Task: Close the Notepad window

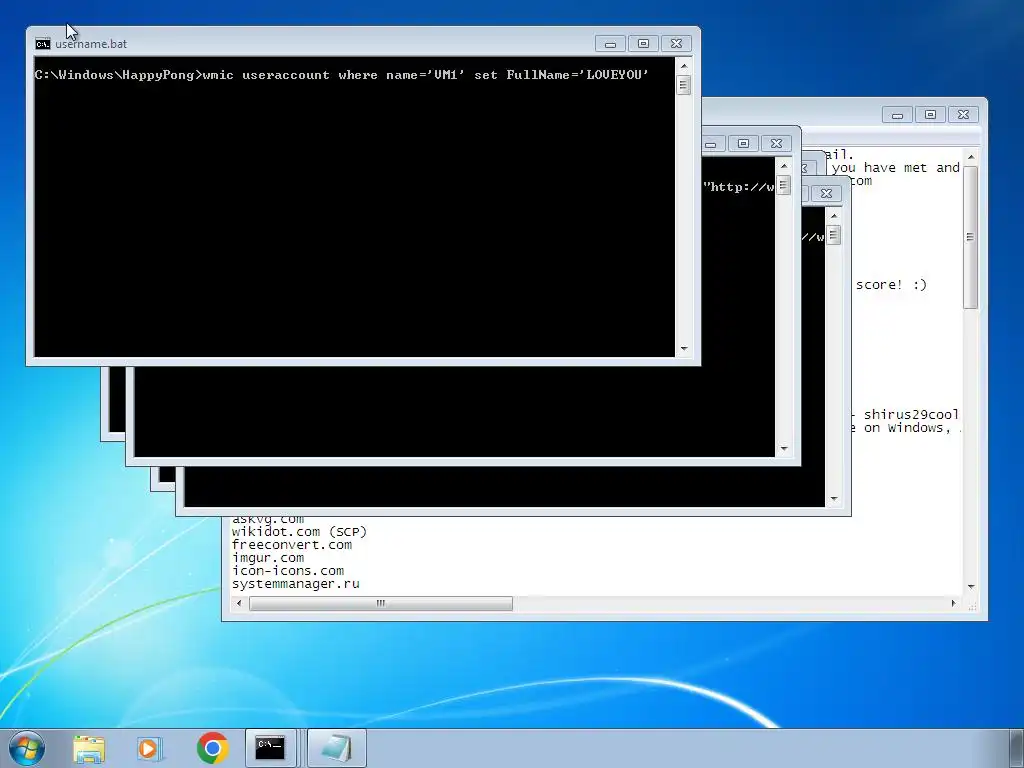Action: point(963,115)
